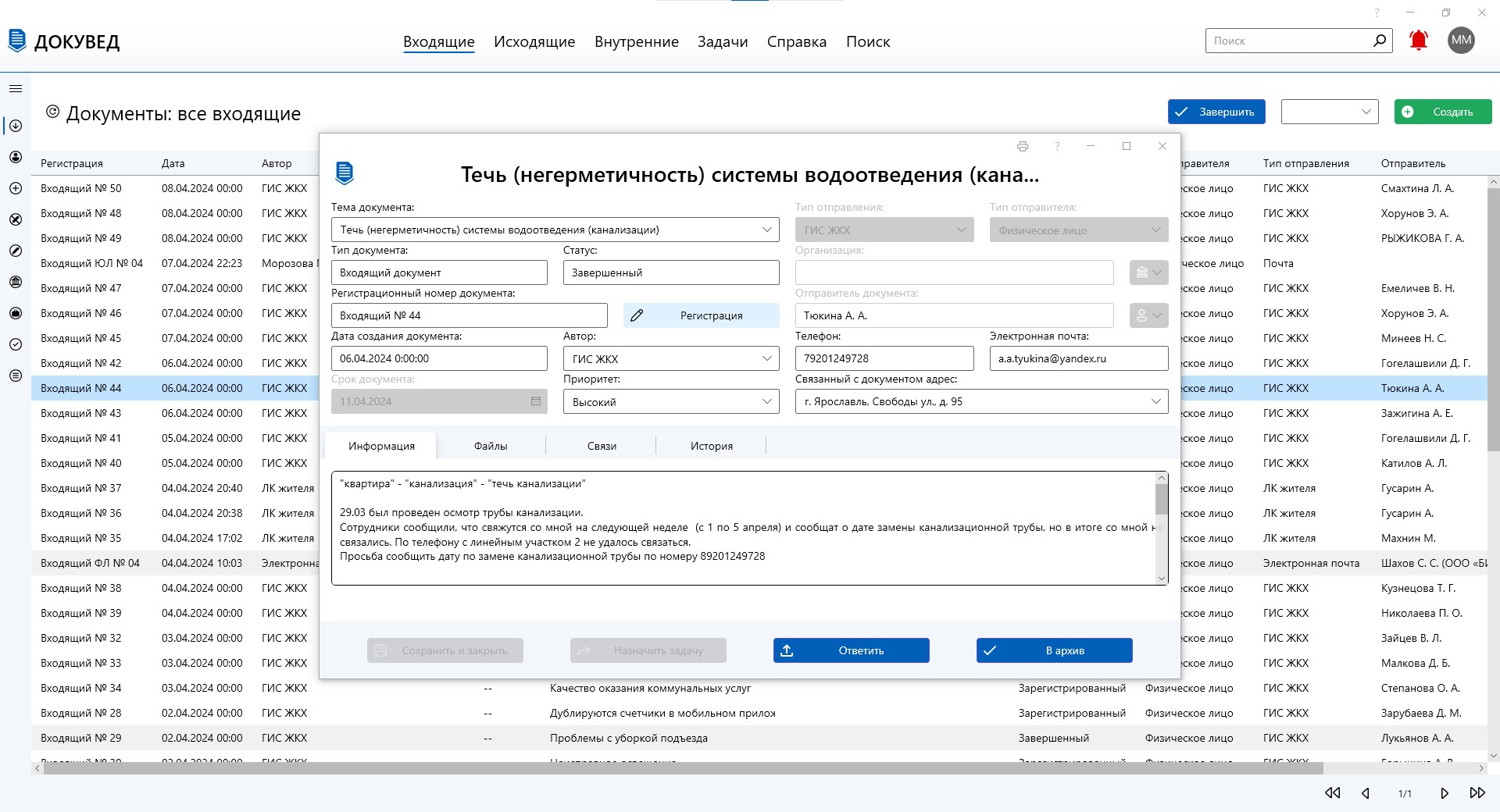Expand Тип отправителя Физическое лицо dropdown
The width and height of the screenshot is (1500, 812).
(x=1156, y=230)
